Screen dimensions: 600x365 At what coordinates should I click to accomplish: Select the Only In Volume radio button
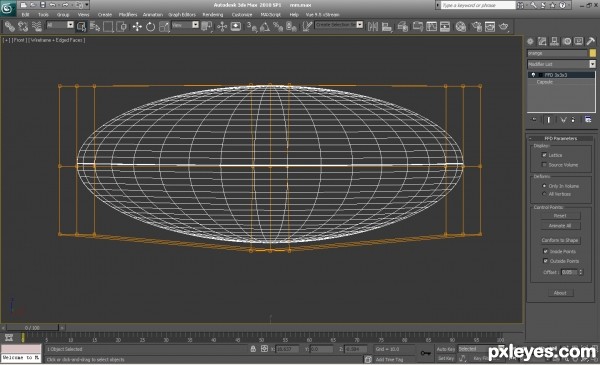544,186
